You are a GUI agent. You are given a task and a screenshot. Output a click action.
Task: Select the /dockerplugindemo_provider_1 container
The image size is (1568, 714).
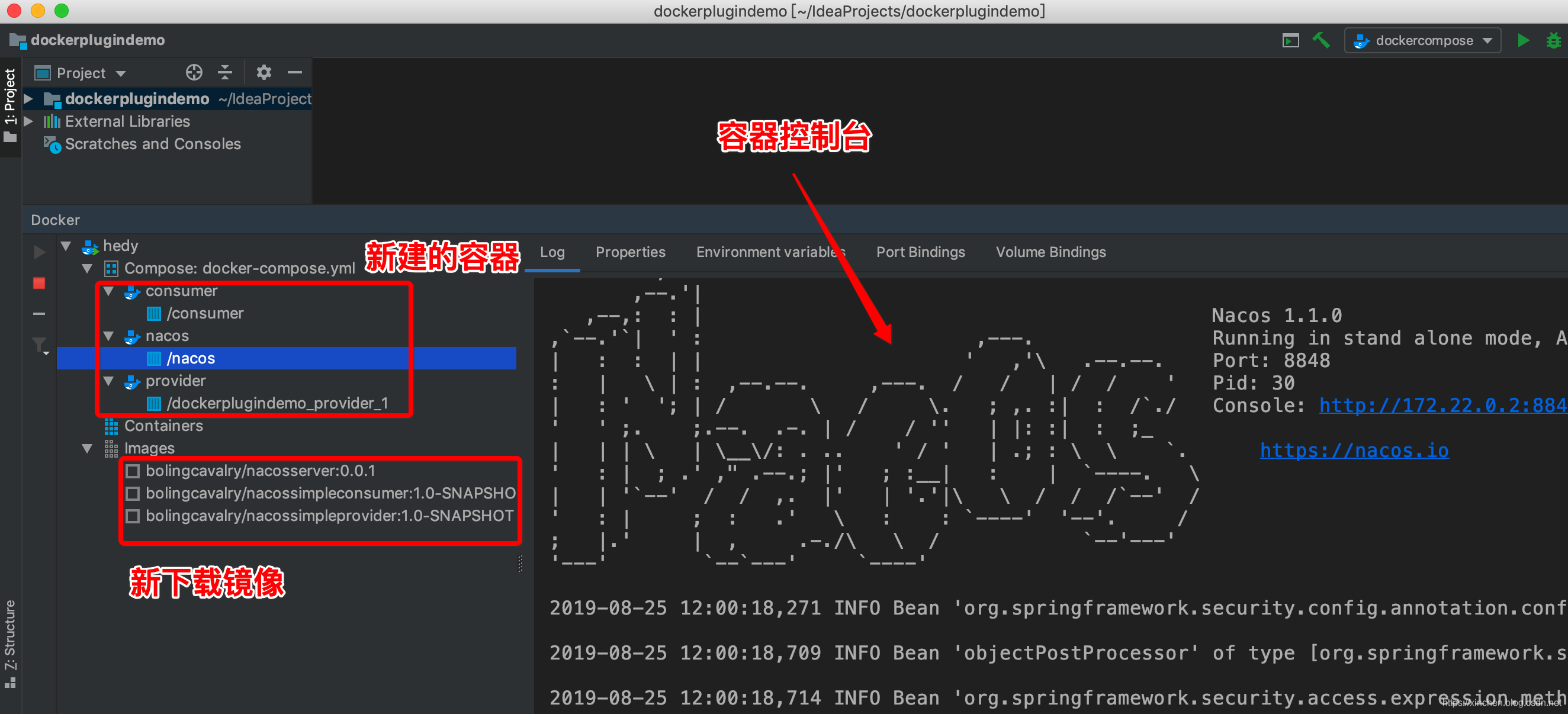click(277, 403)
